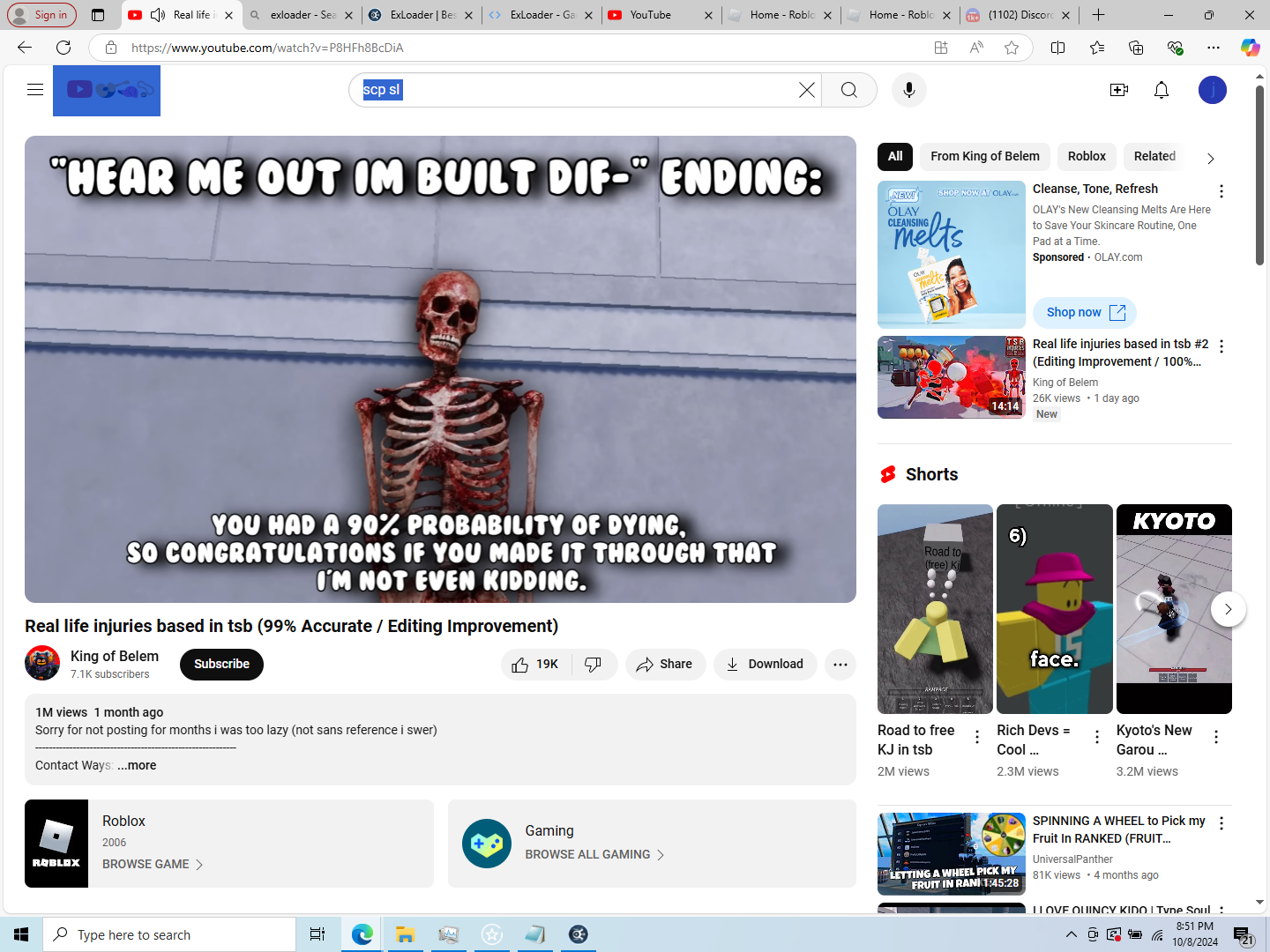Switch to the Discord tab
1270x952 pixels.
pos(1017,15)
